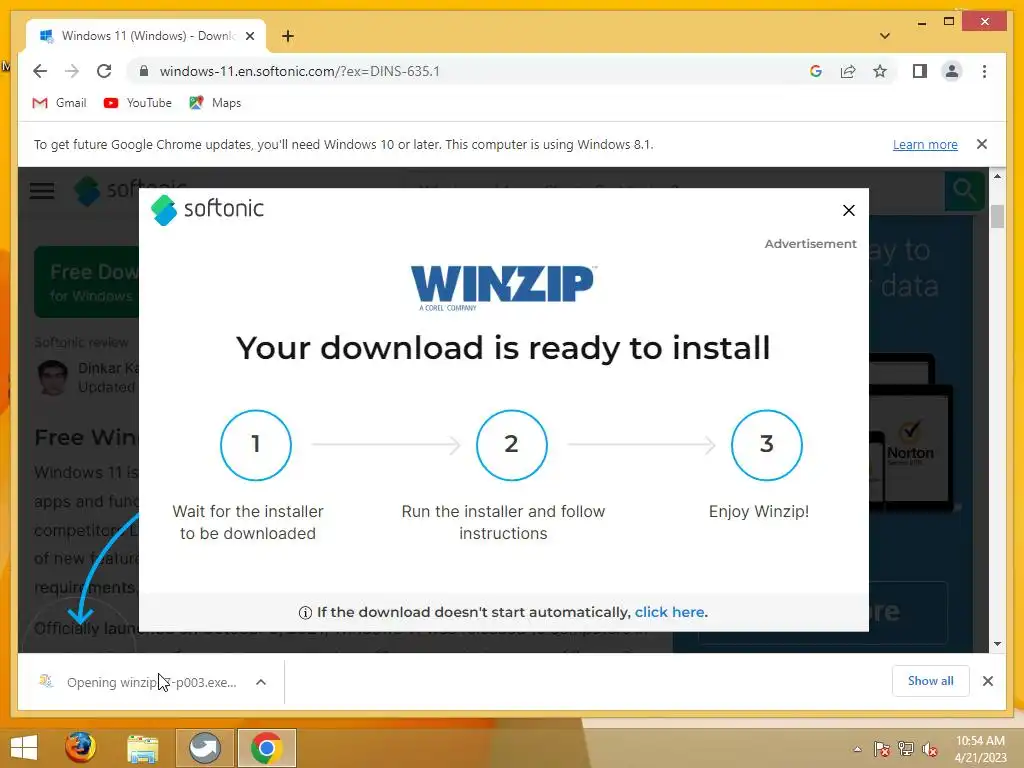Show hidden system tray icons
Image resolution: width=1024 pixels, height=768 pixels.
[857, 749]
